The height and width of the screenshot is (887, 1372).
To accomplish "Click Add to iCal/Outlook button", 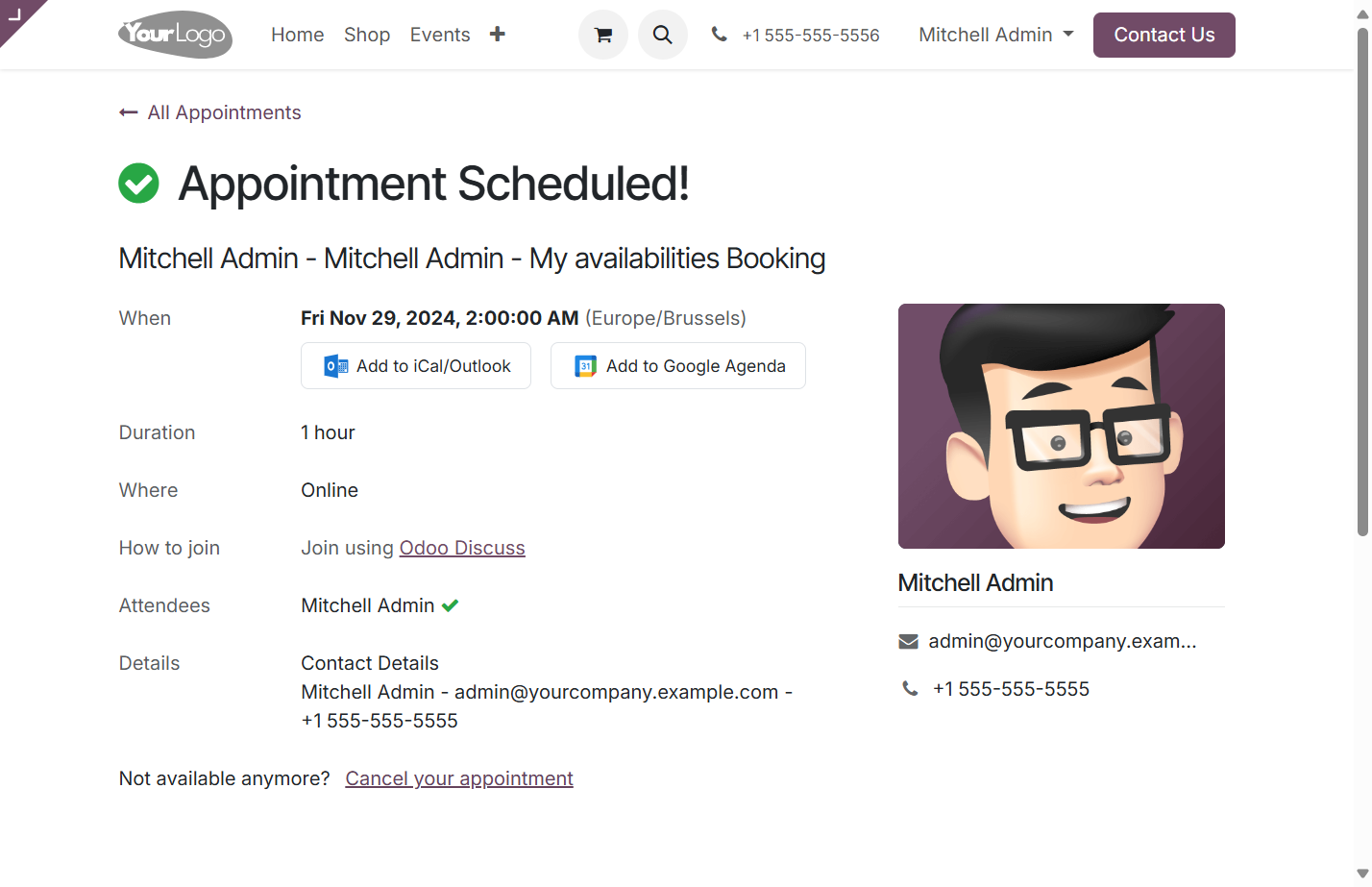I will coord(416,366).
